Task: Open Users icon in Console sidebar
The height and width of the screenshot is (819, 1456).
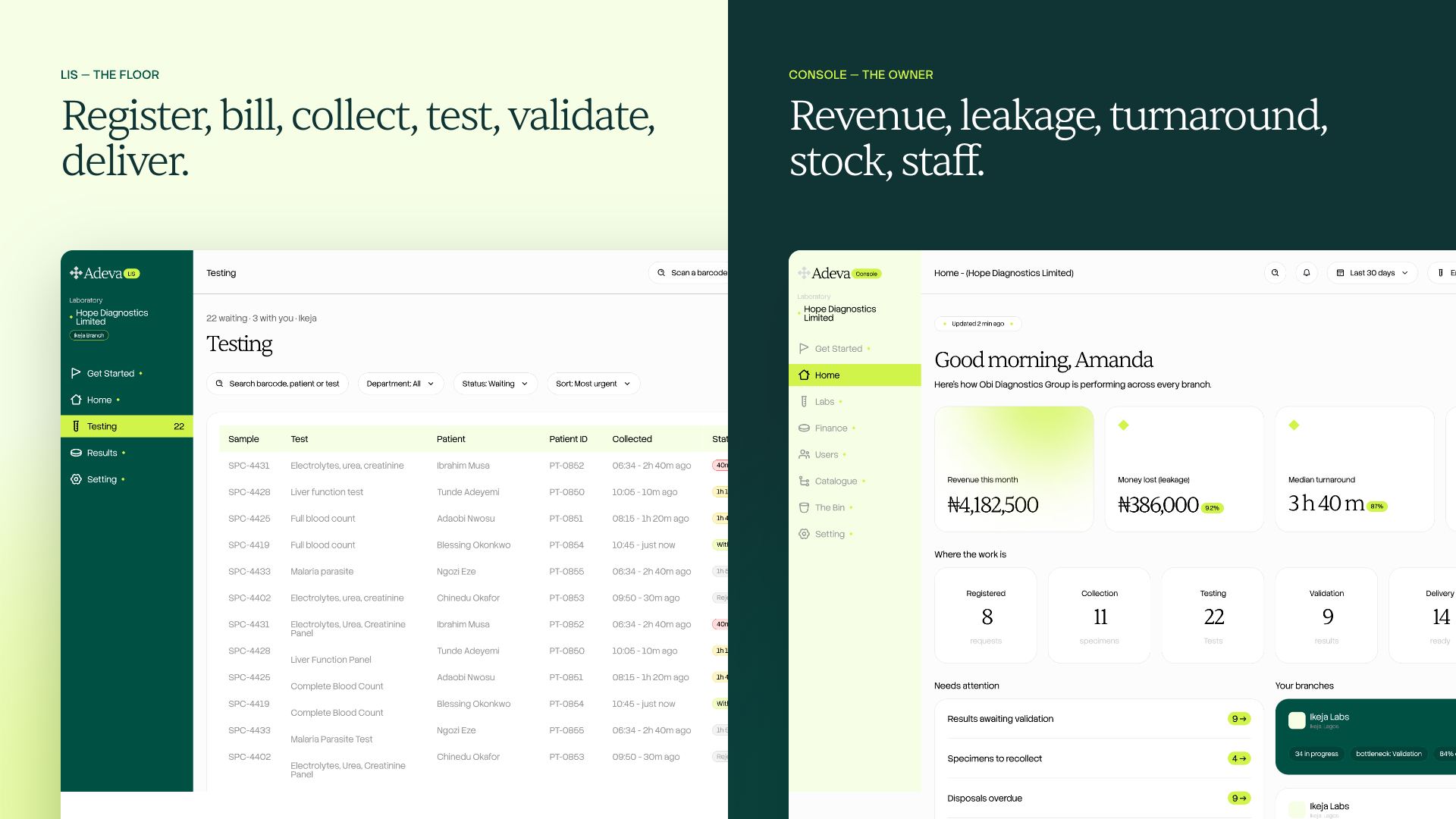Action: [804, 454]
